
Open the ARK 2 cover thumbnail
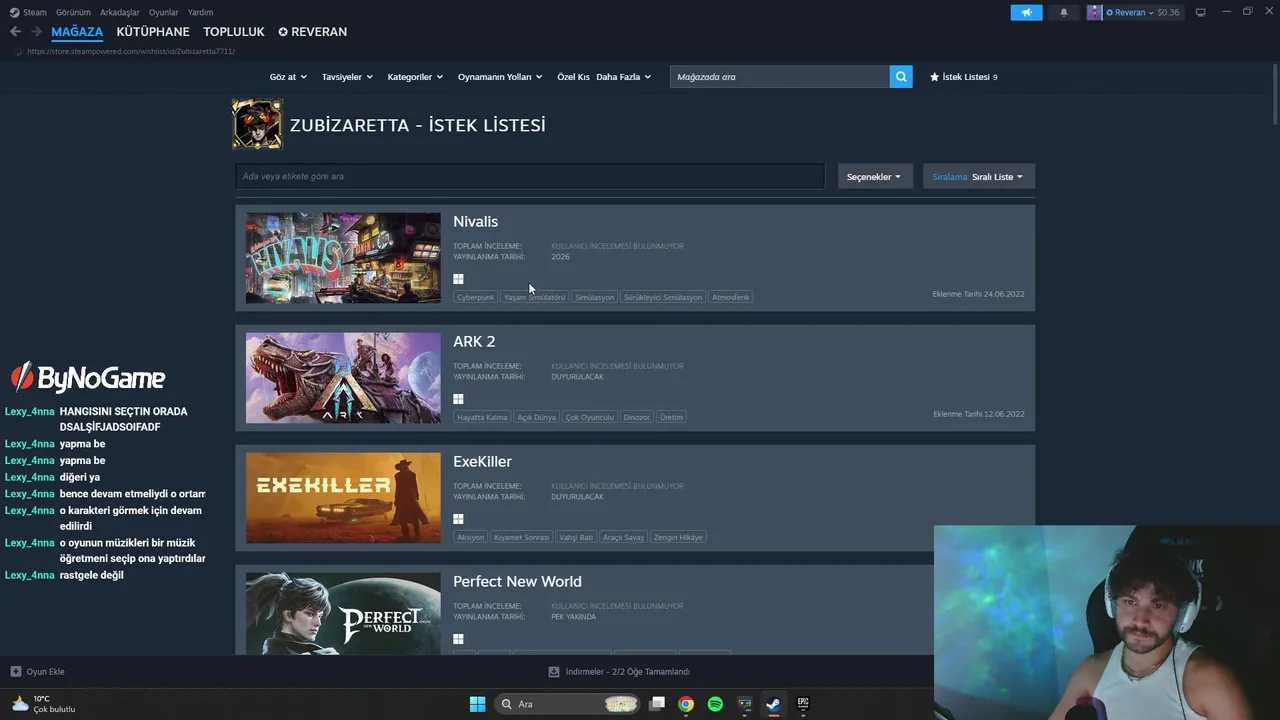coord(343,378)
